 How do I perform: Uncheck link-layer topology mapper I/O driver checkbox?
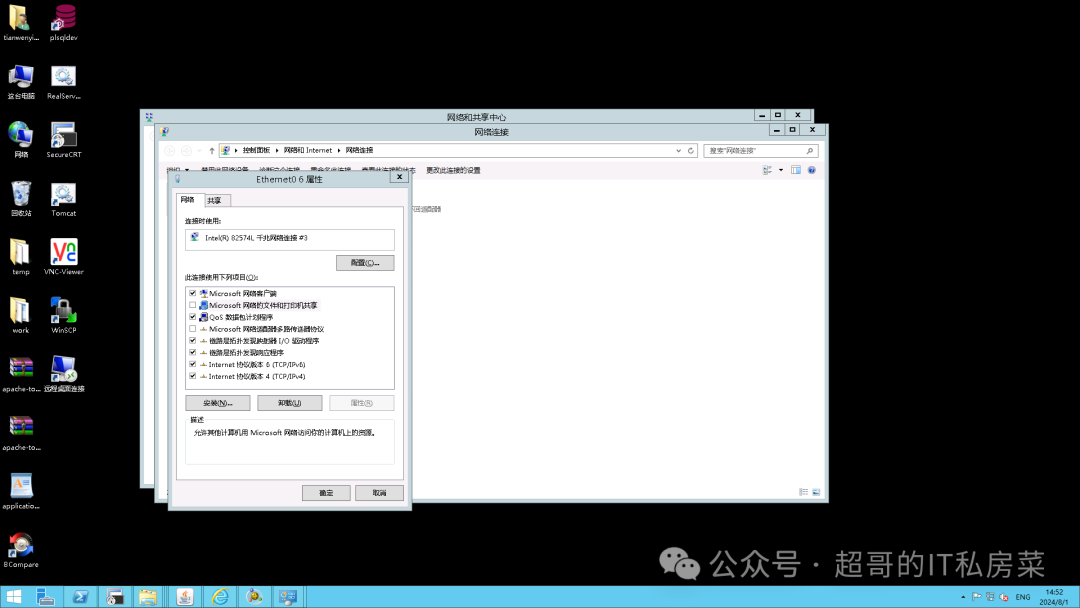coord(193,341)
